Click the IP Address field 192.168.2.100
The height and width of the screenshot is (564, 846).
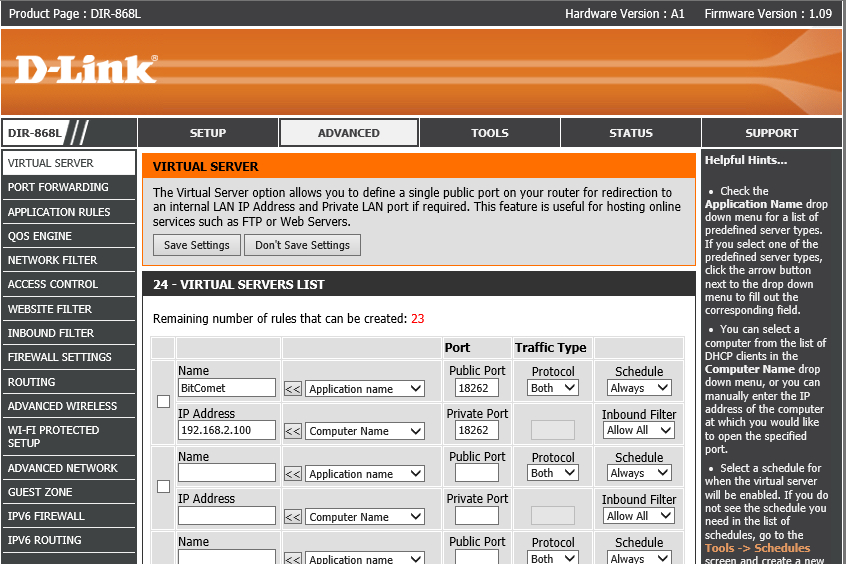click(227, 430)
